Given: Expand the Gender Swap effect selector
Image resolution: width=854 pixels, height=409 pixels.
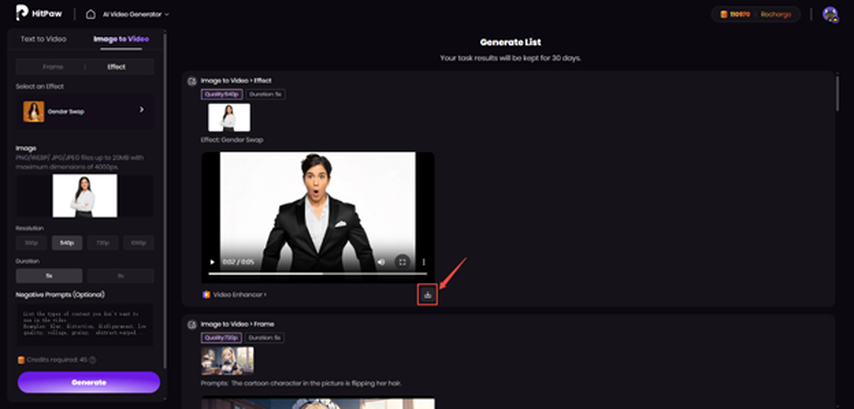Looking at the screenshot, I should 141,111.
